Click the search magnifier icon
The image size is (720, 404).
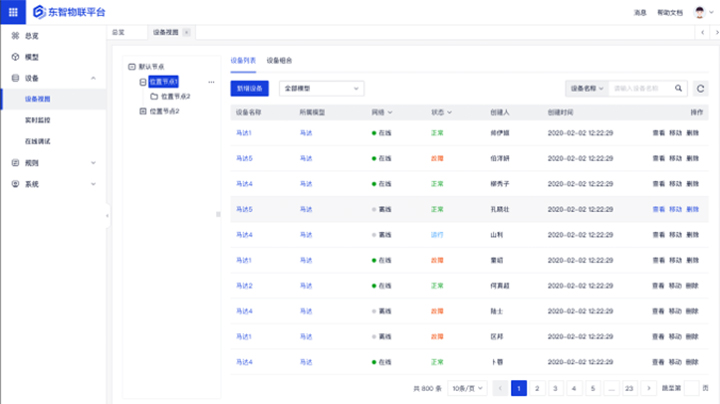point(680,88)
